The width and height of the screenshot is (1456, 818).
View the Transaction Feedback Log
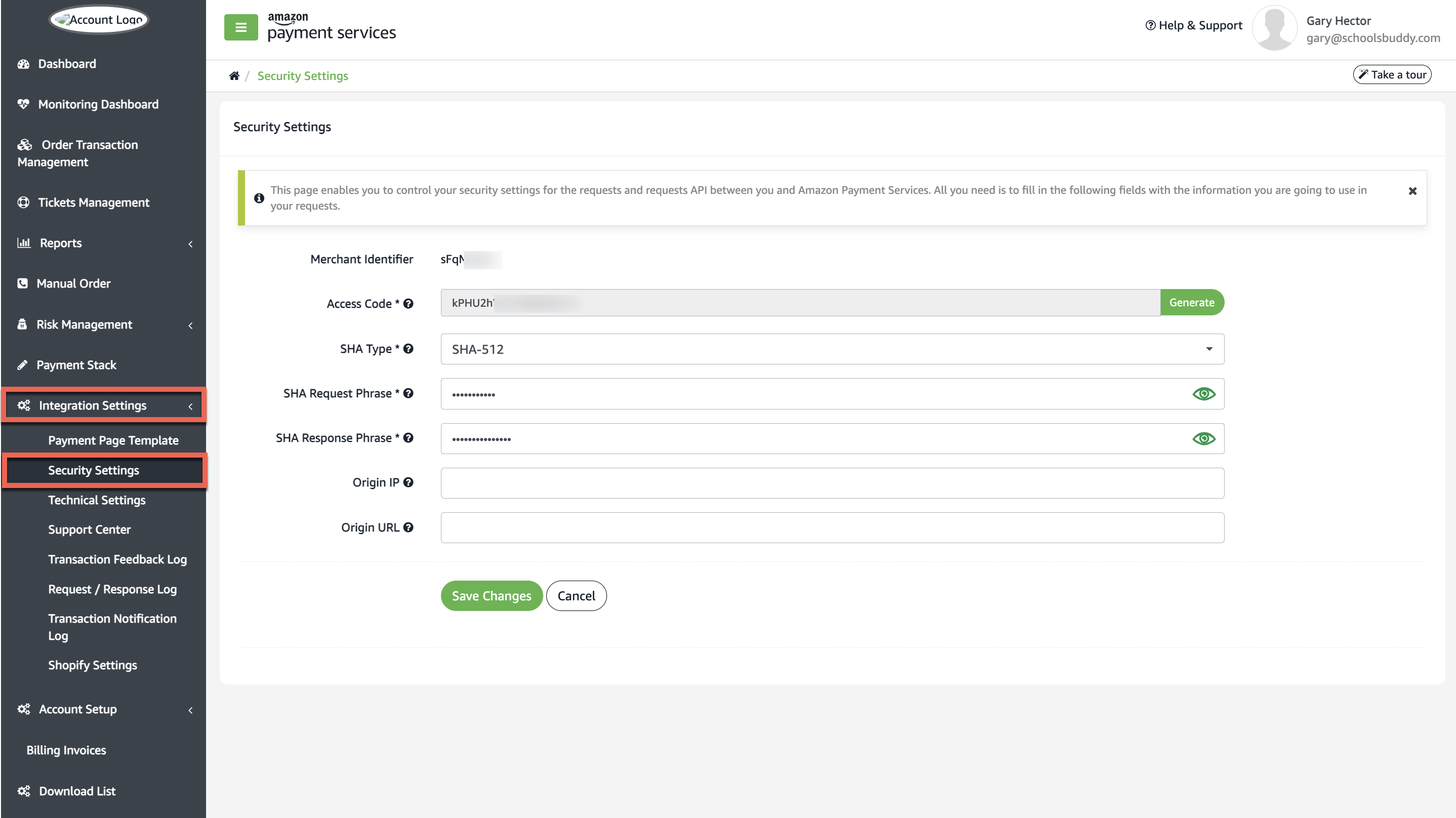[117, 560]
